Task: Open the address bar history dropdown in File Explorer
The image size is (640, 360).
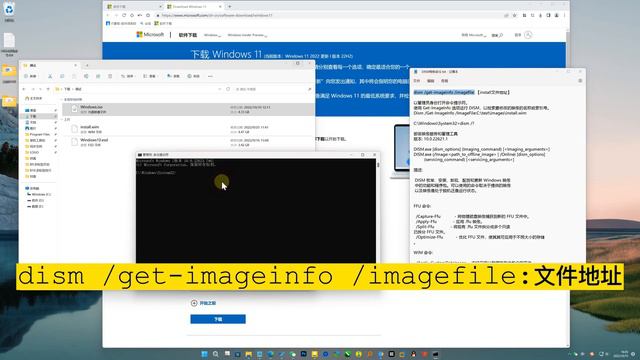Action: 220,89
